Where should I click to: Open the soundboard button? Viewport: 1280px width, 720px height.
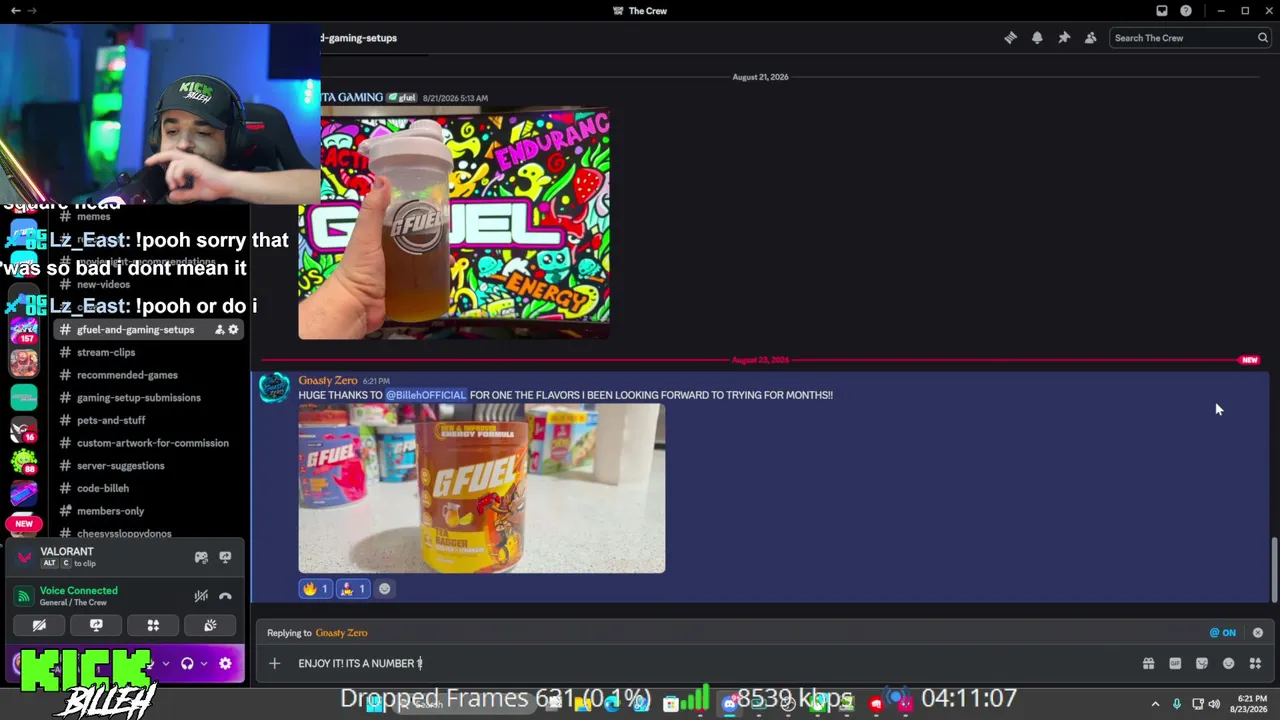click(210, 625)
